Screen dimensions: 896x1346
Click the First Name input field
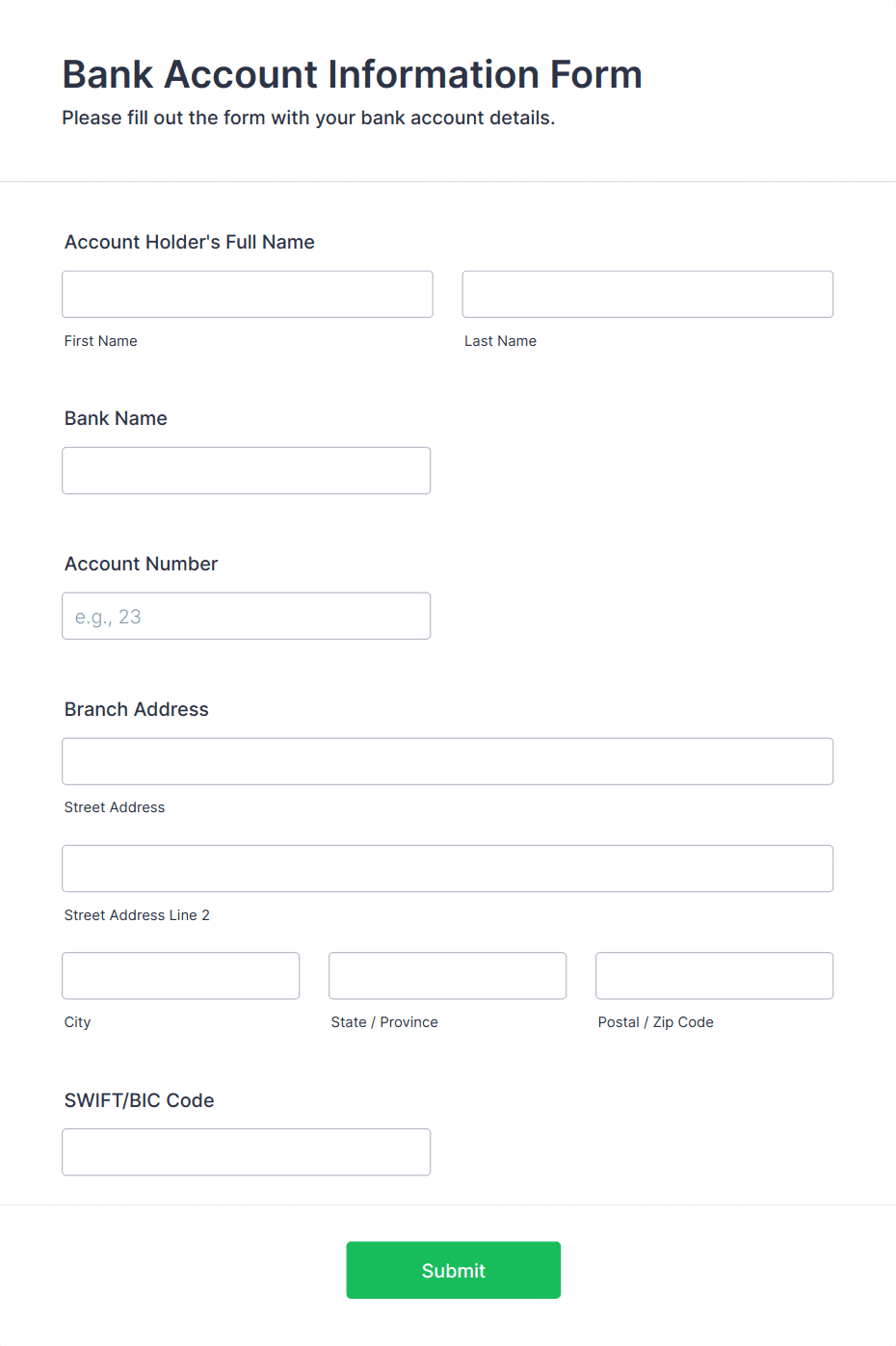(x=247, y=294)
